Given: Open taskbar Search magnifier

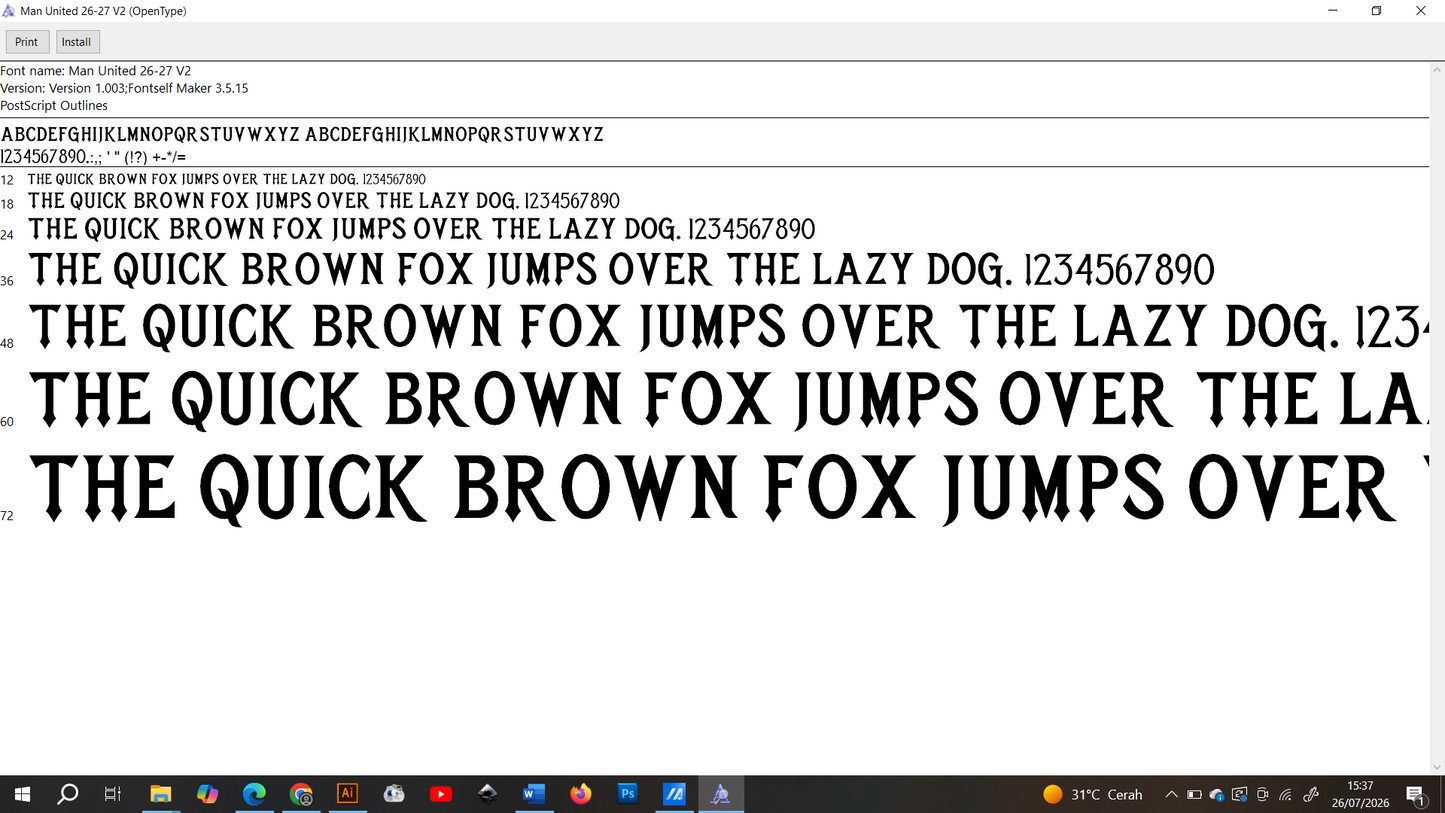Looking at the screenshot, I should click(x=68, y=794).
